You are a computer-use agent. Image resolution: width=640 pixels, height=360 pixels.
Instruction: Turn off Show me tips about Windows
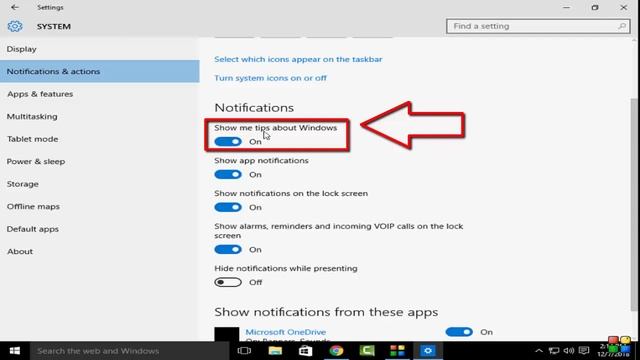click(228, 142)
